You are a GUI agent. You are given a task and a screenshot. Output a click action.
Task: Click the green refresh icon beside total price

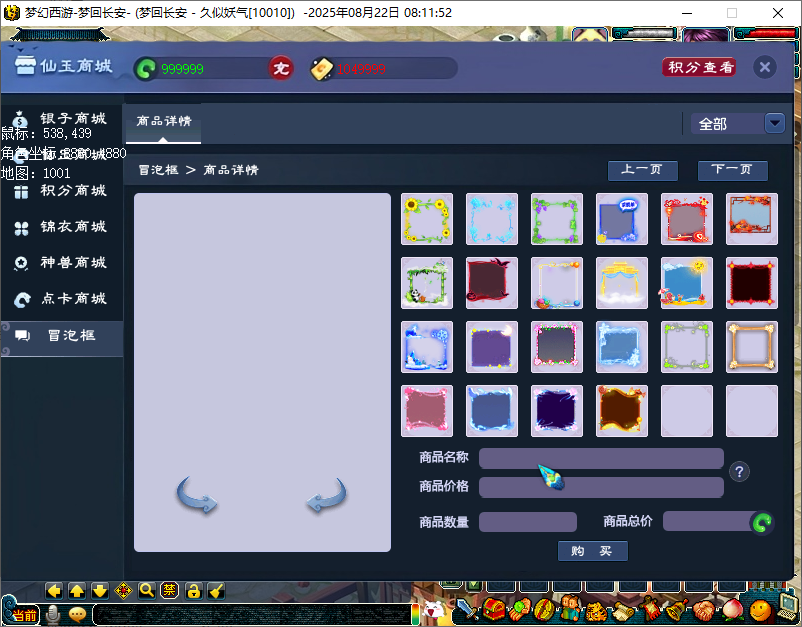pos(762,522)
